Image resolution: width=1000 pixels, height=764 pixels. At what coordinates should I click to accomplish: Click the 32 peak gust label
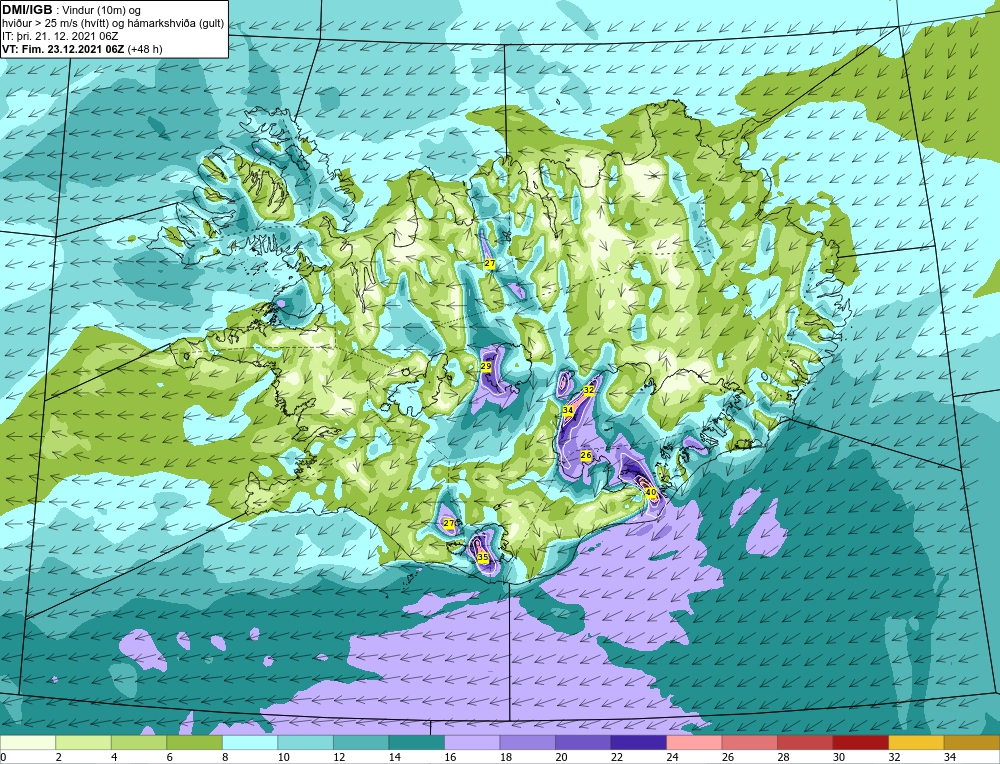589,390
